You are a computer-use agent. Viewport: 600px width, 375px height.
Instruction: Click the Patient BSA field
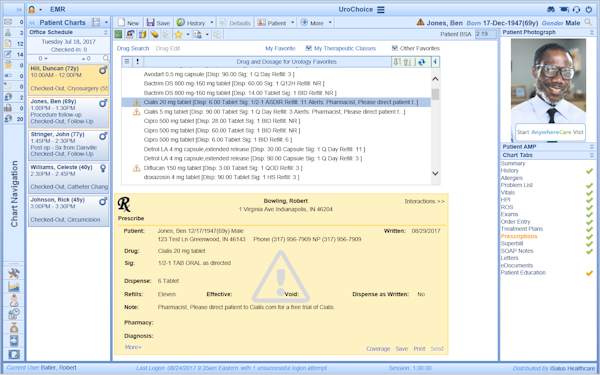[x=485, y=34]
